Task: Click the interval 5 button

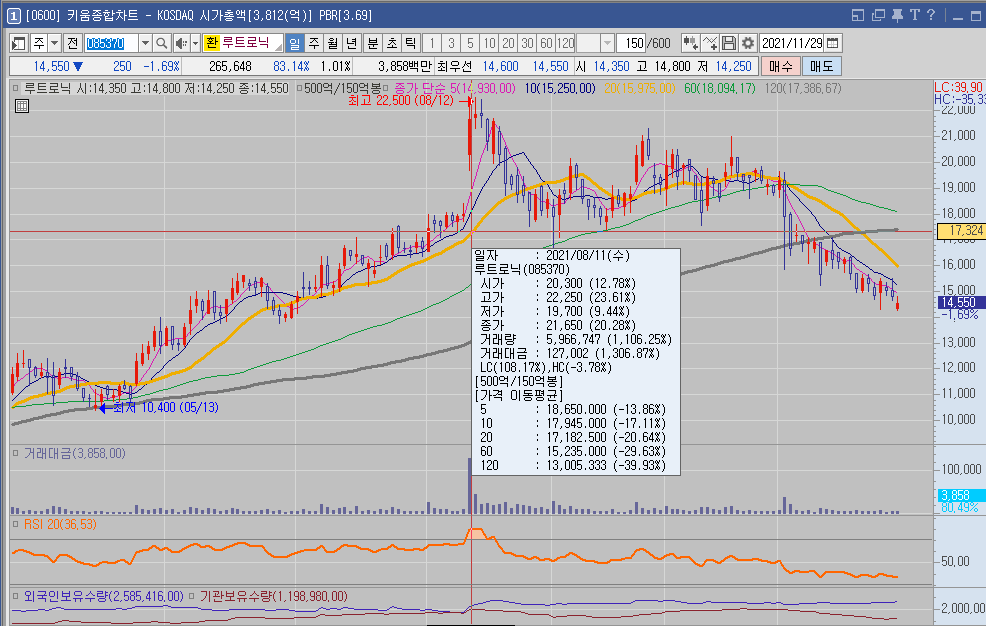Action: (x=470, y=43)
